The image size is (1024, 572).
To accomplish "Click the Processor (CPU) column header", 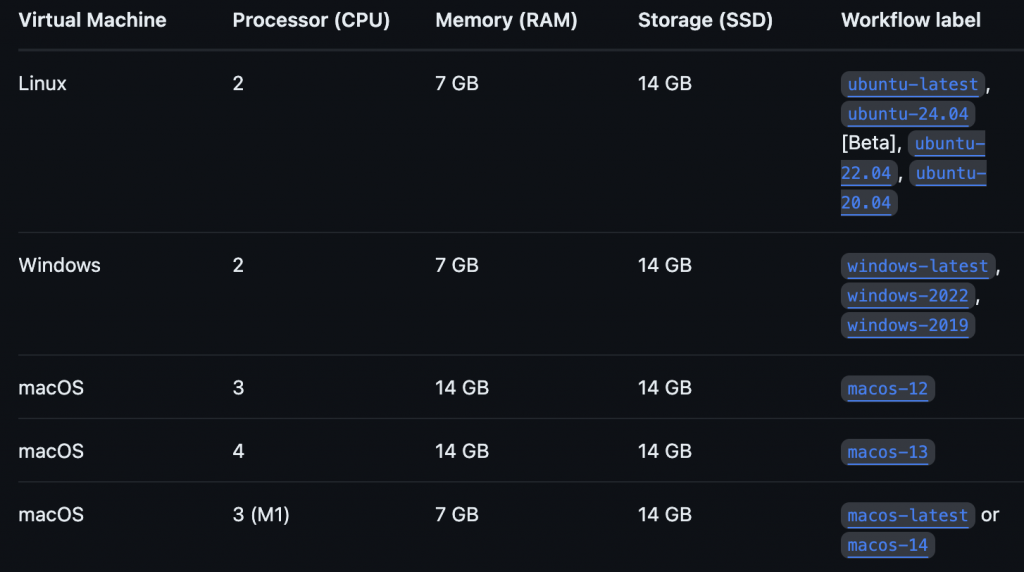I will tap(311, 20).
